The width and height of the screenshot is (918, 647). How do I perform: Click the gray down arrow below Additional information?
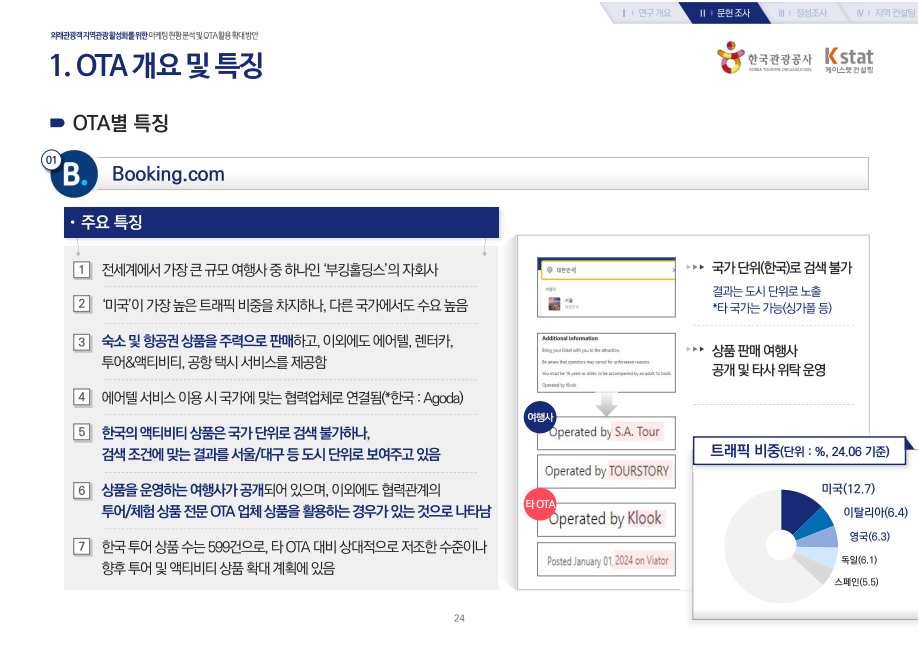point(607,404)
